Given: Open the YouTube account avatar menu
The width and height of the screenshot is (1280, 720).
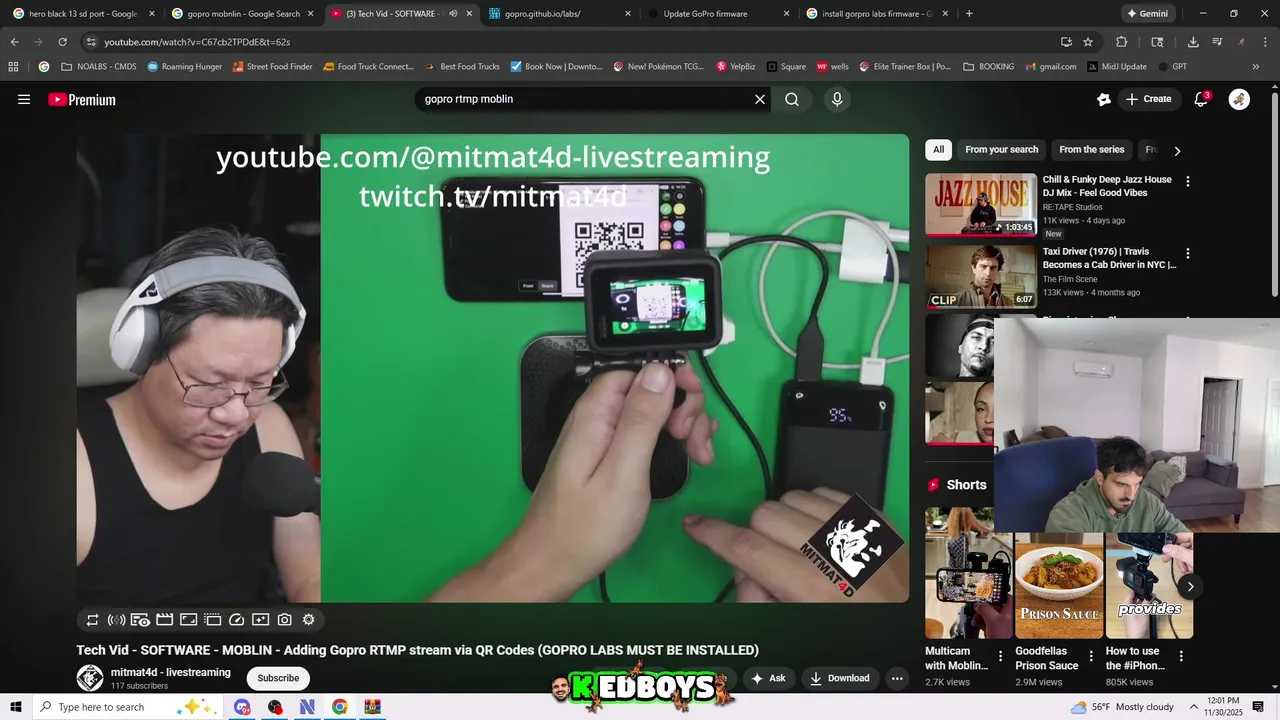Looking at the screenshot, I should point(1239,99).
